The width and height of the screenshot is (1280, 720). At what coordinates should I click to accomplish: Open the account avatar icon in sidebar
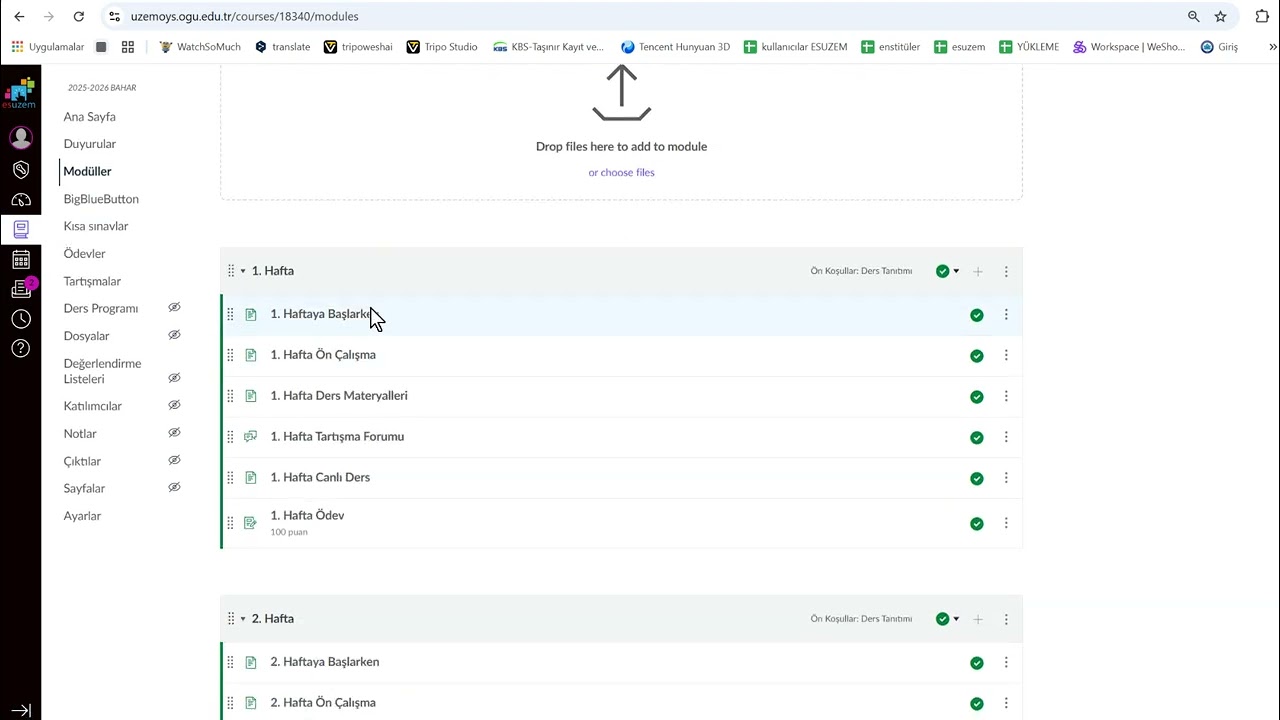20,137
